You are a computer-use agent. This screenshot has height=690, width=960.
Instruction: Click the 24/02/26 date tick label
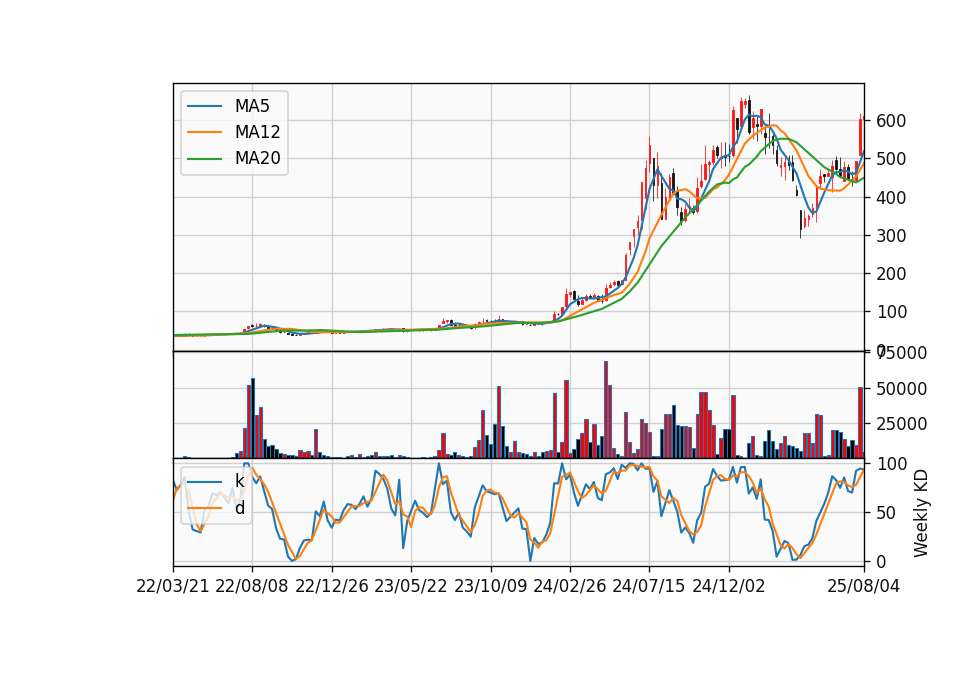[x=570, y=586]
